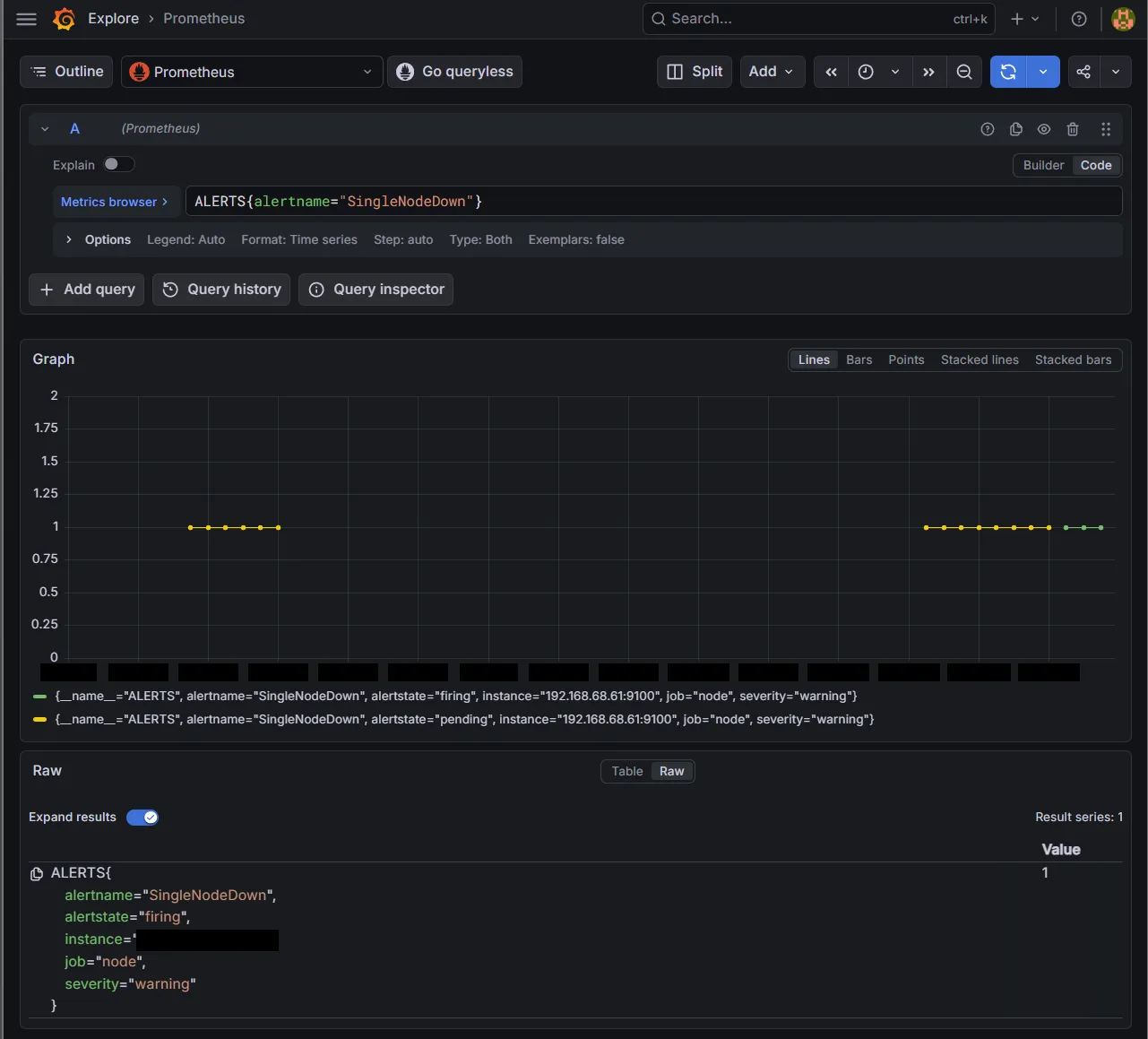Shift time range forwards with double-right arrows

click(x=929, y=72)
